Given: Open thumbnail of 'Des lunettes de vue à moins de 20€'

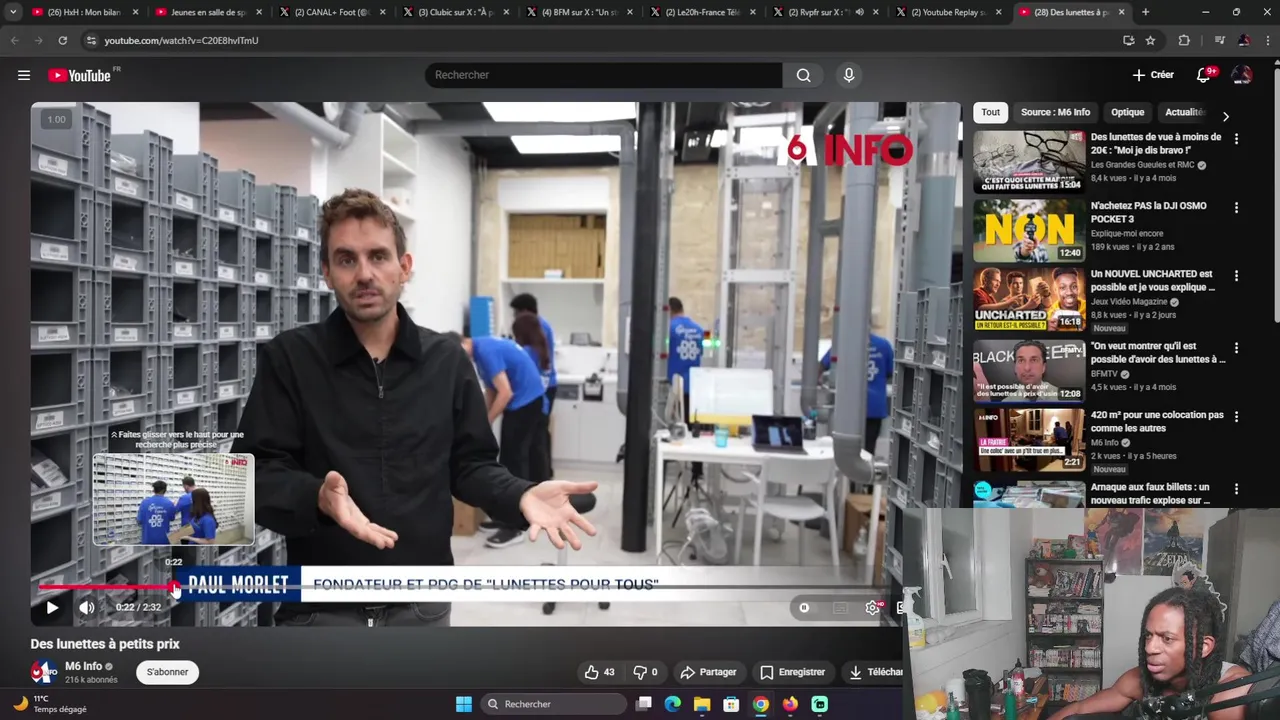Looking at the screenshot, I should pyautogui.click(x=1029, y=162).
